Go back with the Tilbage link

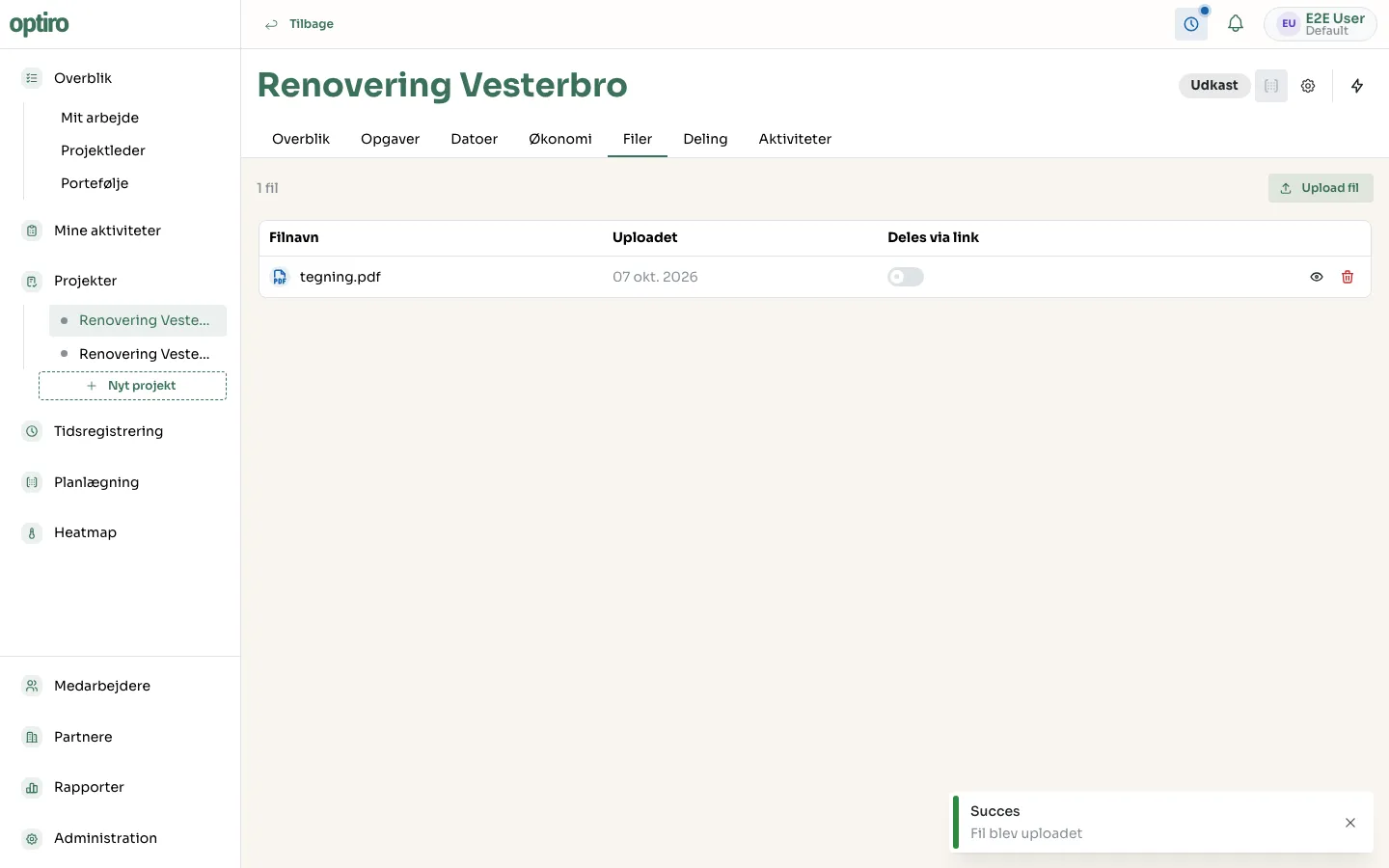[299, 24]
